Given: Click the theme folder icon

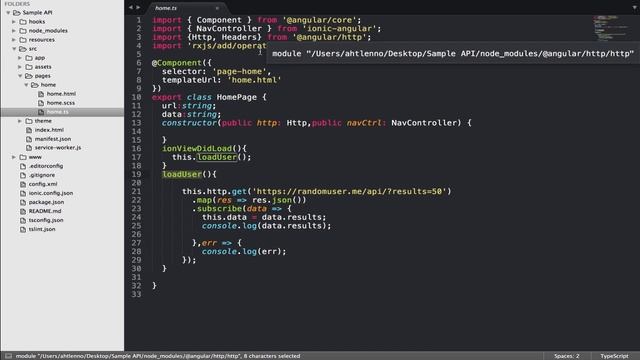Looking at the screenshot, I should [x=29, y=121].
